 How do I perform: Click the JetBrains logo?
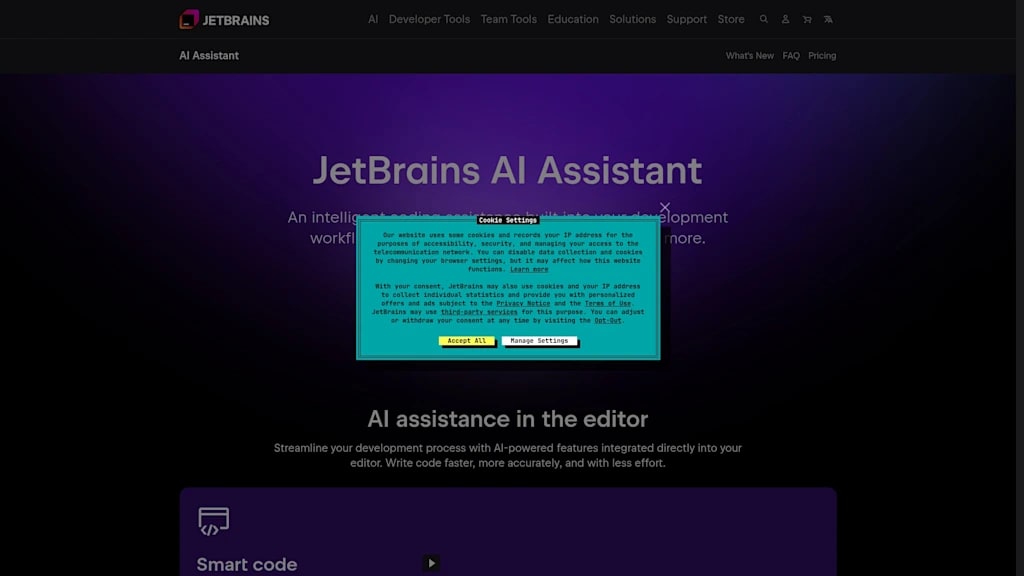click(x=223, y=19)
